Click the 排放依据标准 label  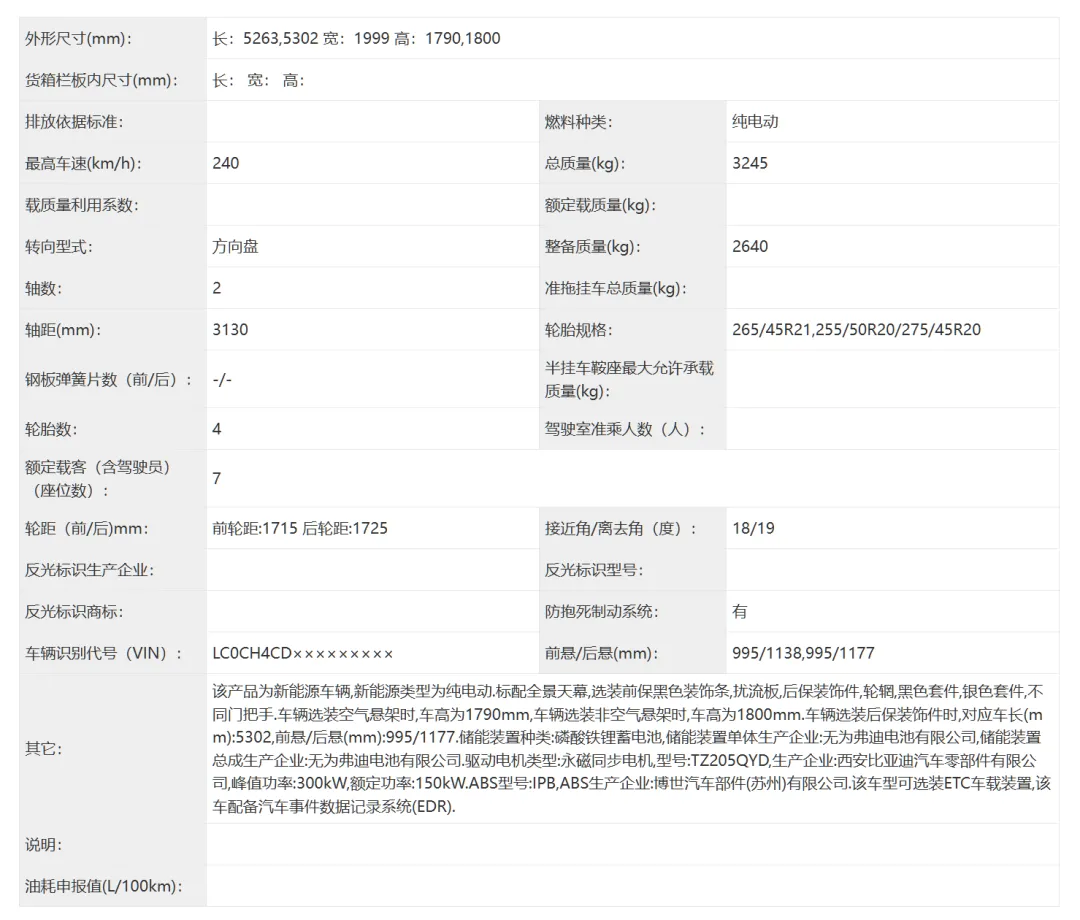point(74,122)
